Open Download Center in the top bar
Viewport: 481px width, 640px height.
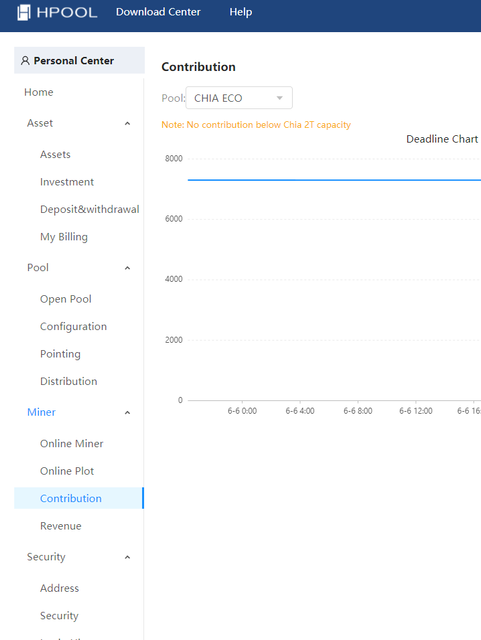(x=158, y=12)
